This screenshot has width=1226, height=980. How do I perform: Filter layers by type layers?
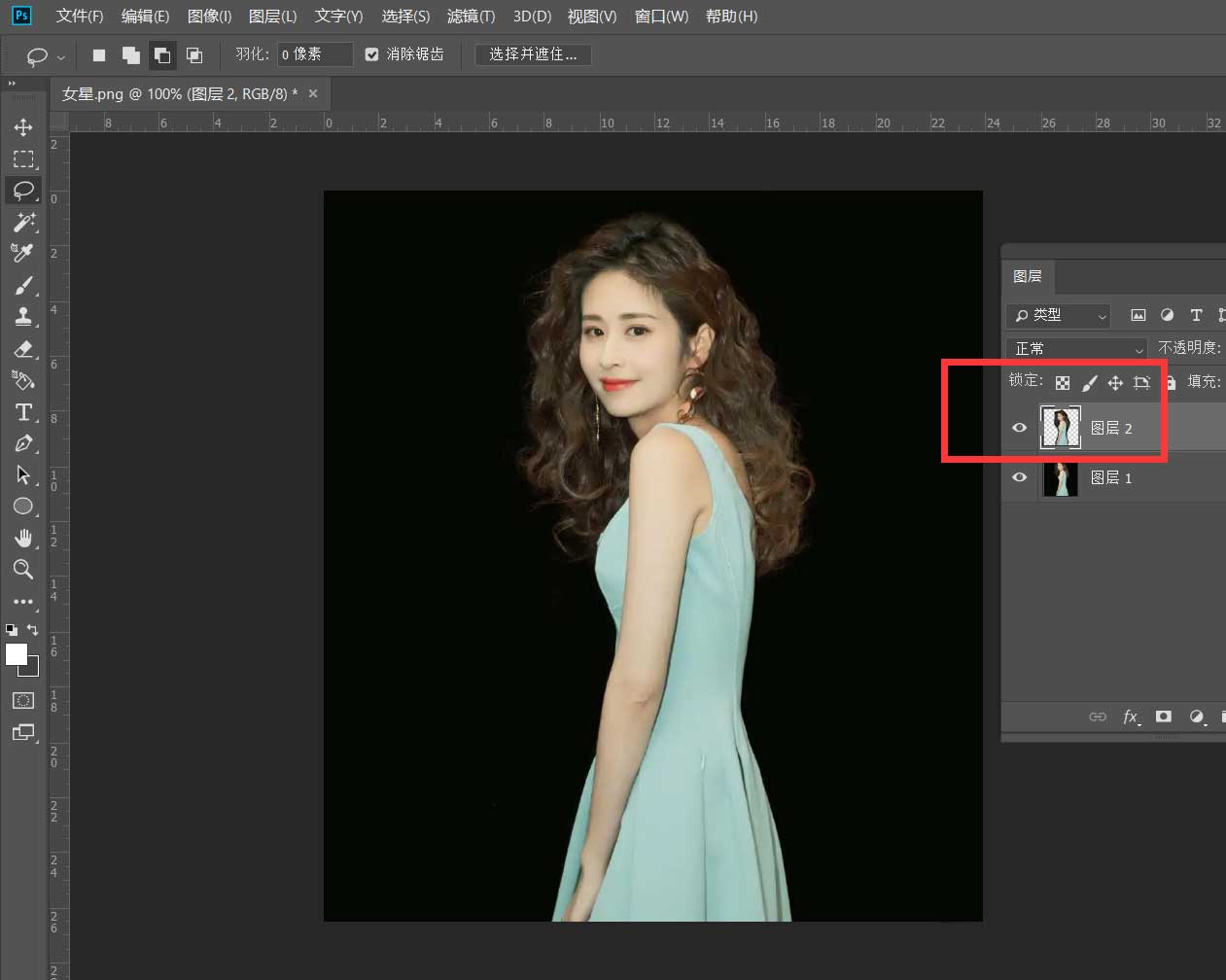point(1196,315)
